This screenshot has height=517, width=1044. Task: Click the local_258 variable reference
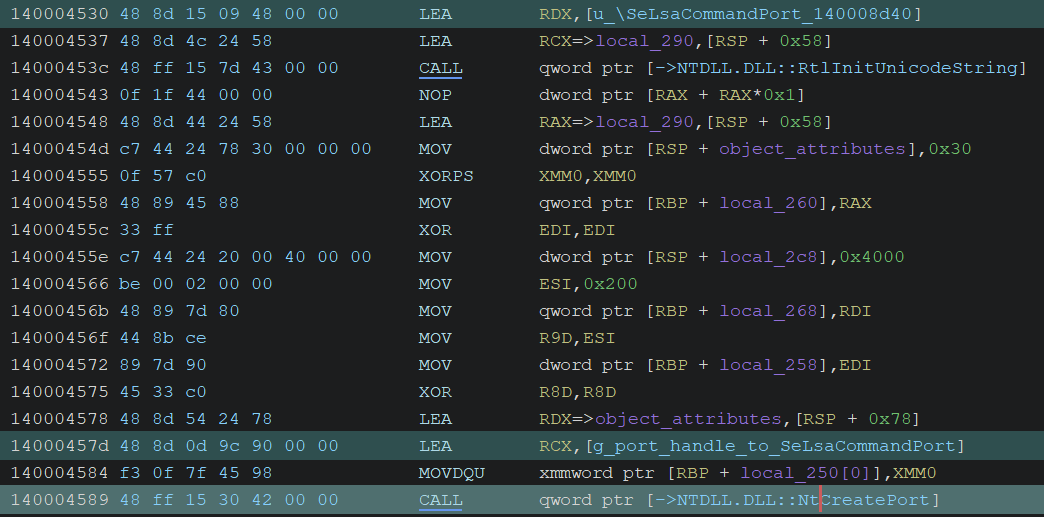[768, 364]
